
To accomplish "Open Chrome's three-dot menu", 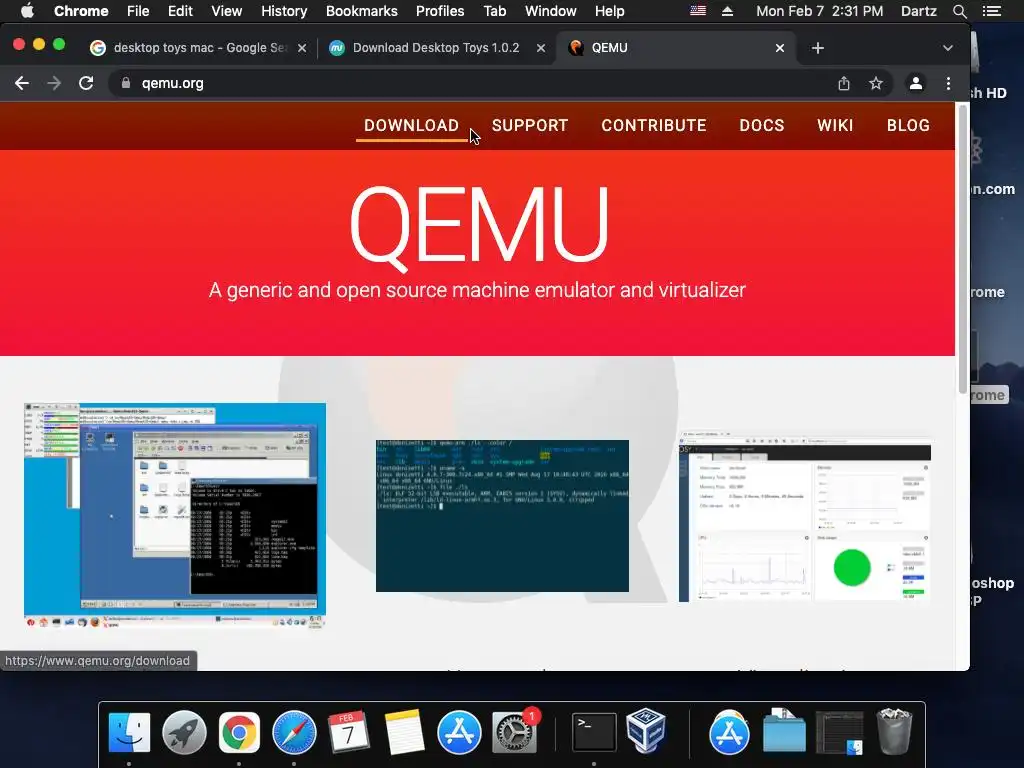I will coord(948,83).
